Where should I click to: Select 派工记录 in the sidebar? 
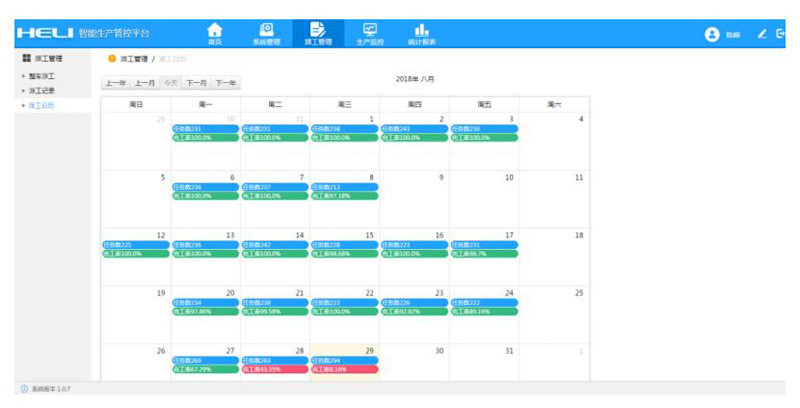point(42,90)
